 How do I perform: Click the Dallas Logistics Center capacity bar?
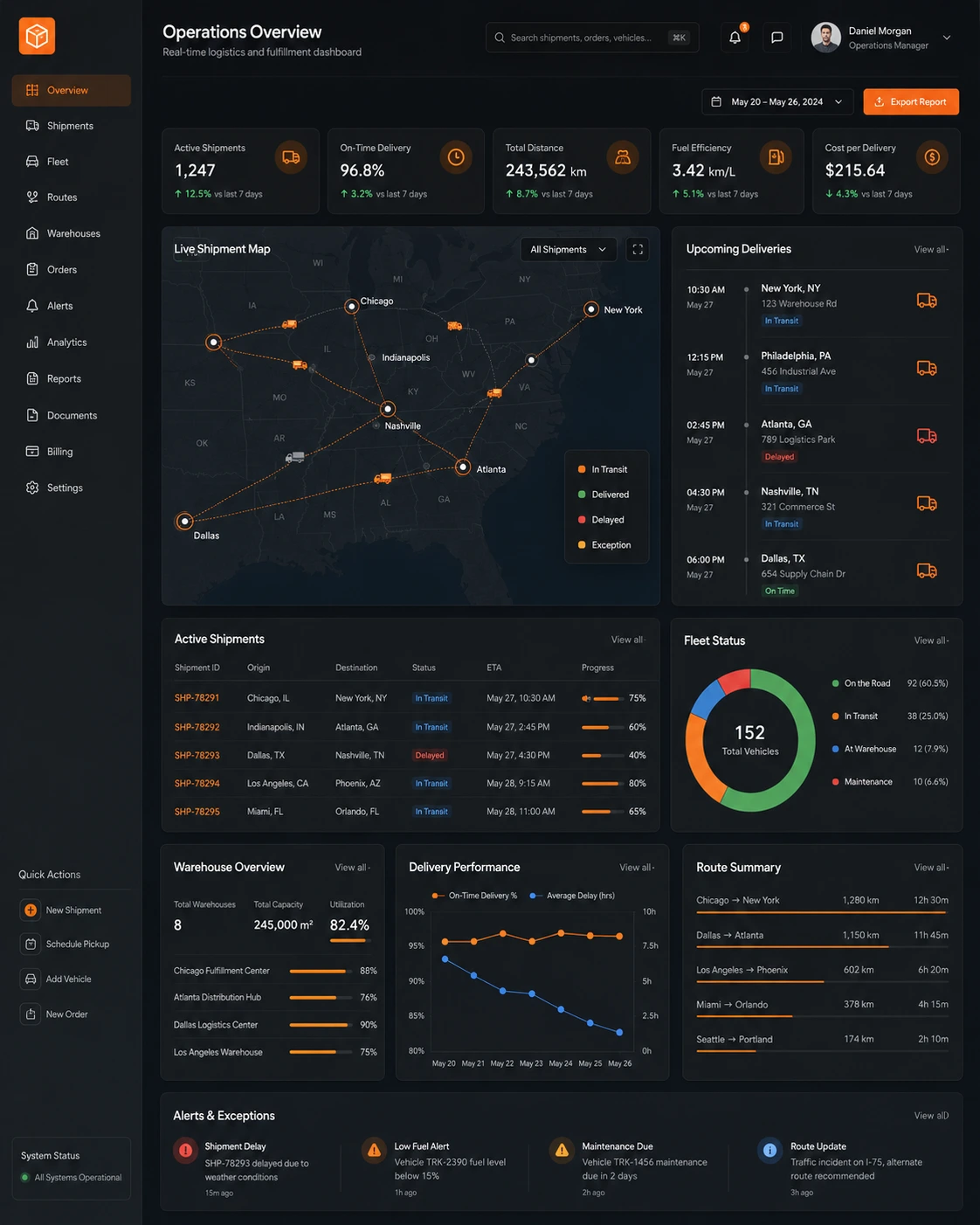(321, 1025)
